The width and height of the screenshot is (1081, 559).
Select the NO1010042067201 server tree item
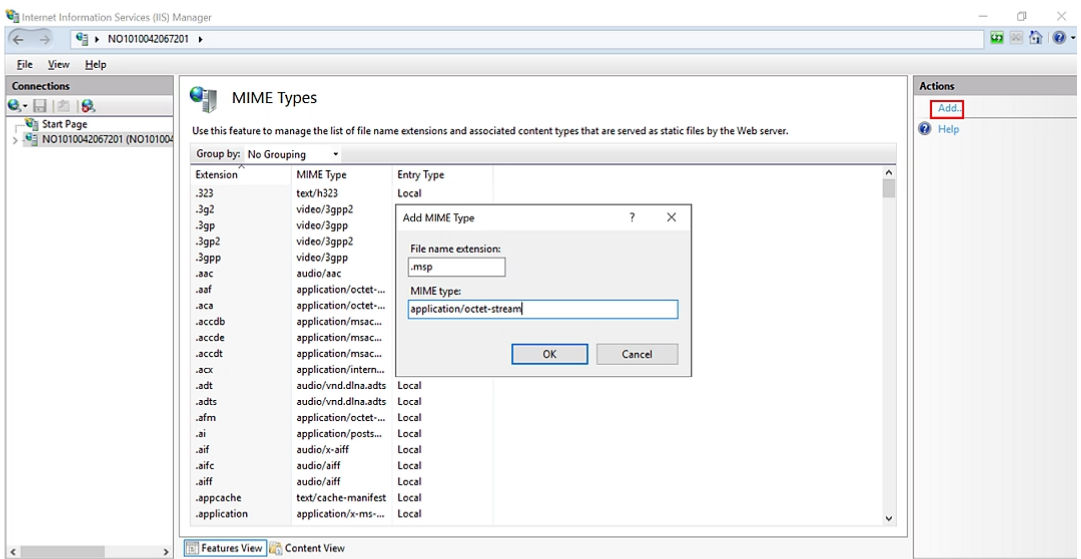(107, 140)
